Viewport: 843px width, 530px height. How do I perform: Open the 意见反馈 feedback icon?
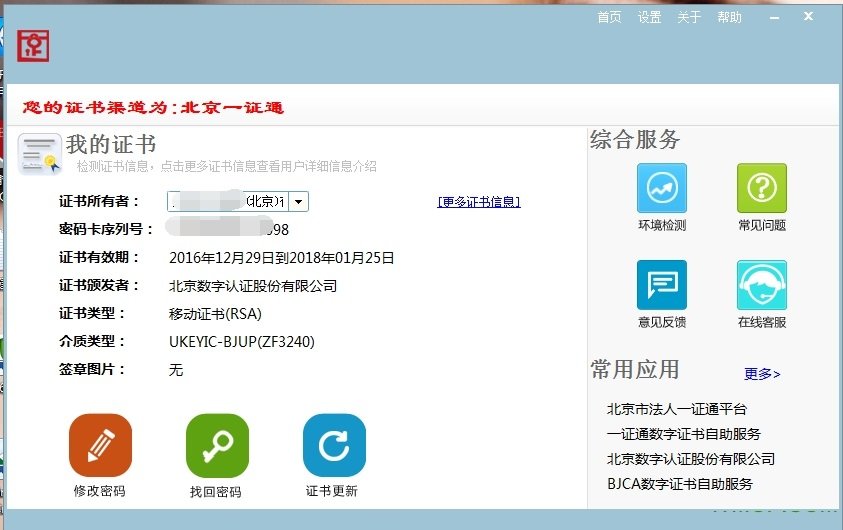[661, 285]
